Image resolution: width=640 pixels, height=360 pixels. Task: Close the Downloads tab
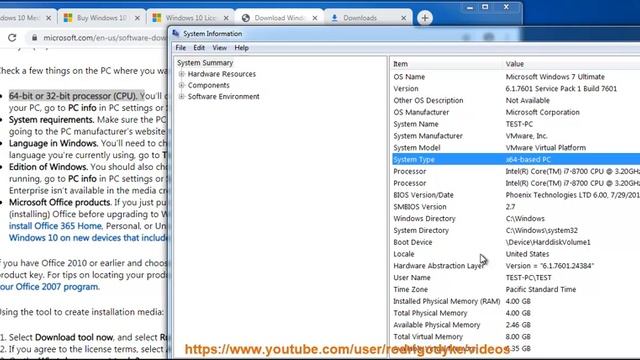click(403, 18)
